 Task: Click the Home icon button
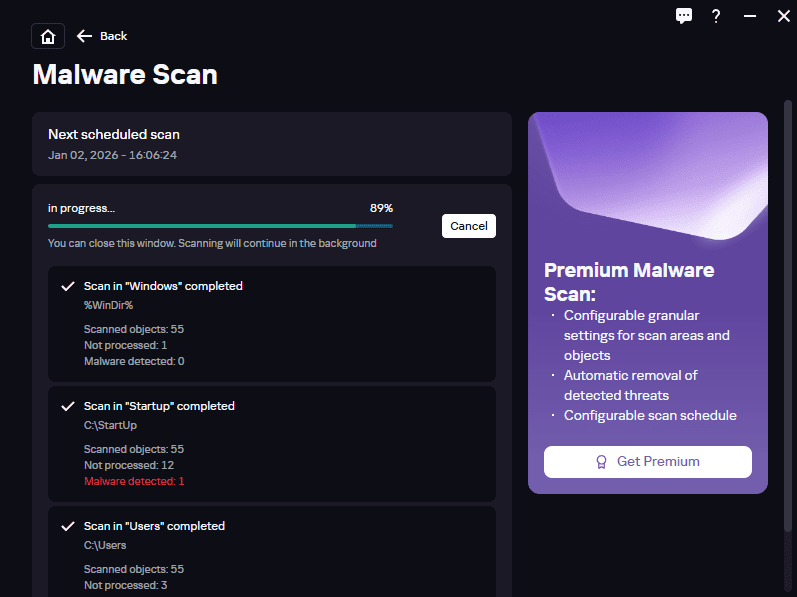tap(48, 36)
